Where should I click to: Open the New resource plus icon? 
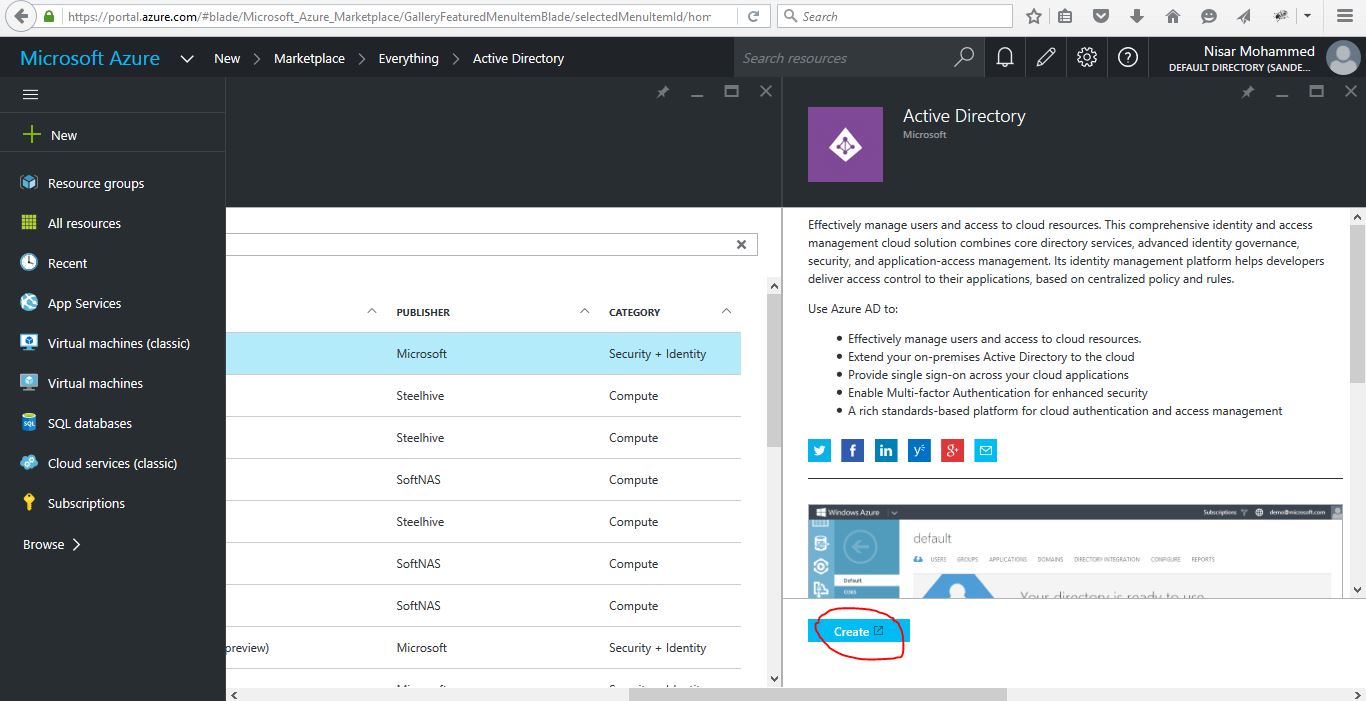tap(31, 134)
